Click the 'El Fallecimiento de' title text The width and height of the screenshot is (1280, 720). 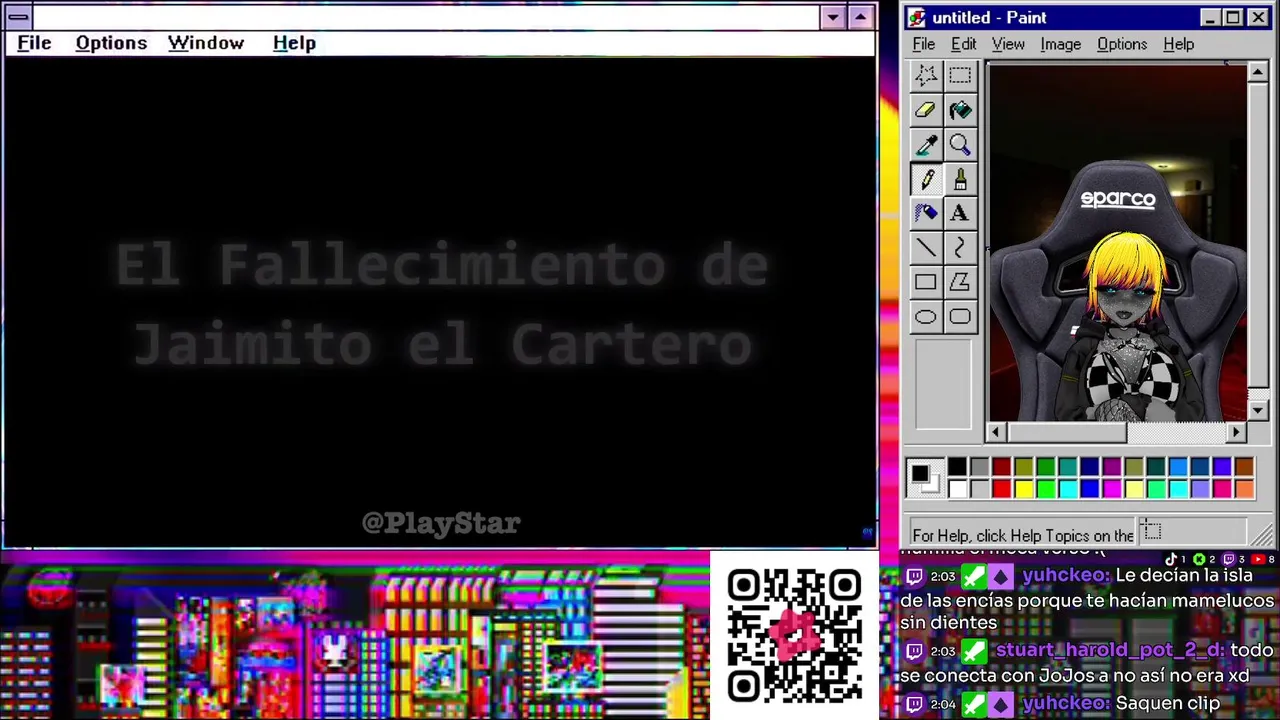click(441, 265)
